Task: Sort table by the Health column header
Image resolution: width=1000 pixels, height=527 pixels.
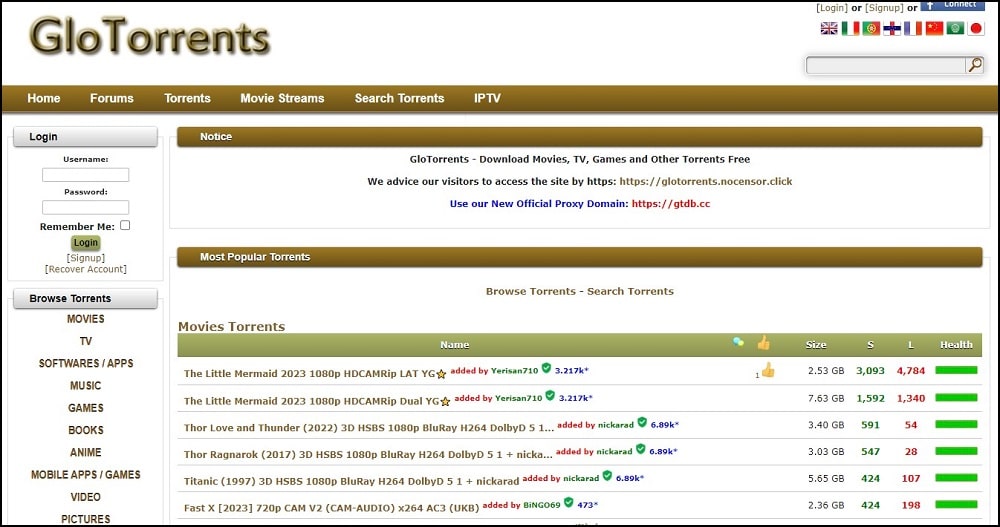Action: tap(956, 345)
